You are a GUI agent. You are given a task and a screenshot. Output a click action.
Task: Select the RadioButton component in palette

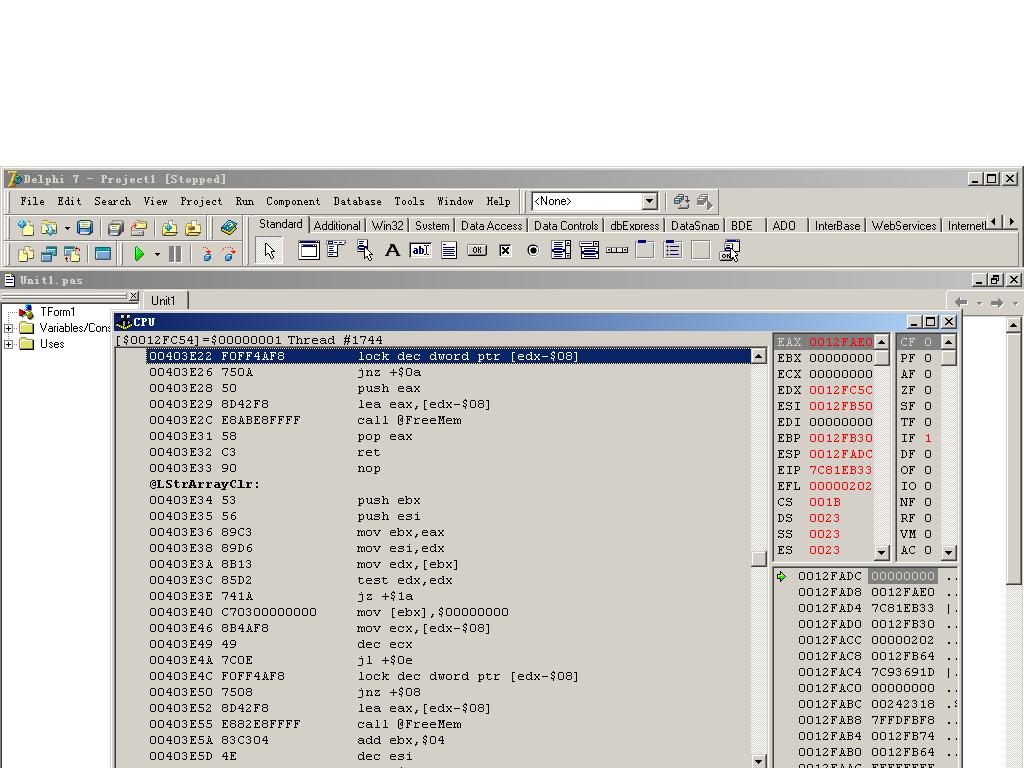click(x=533, y=250)
